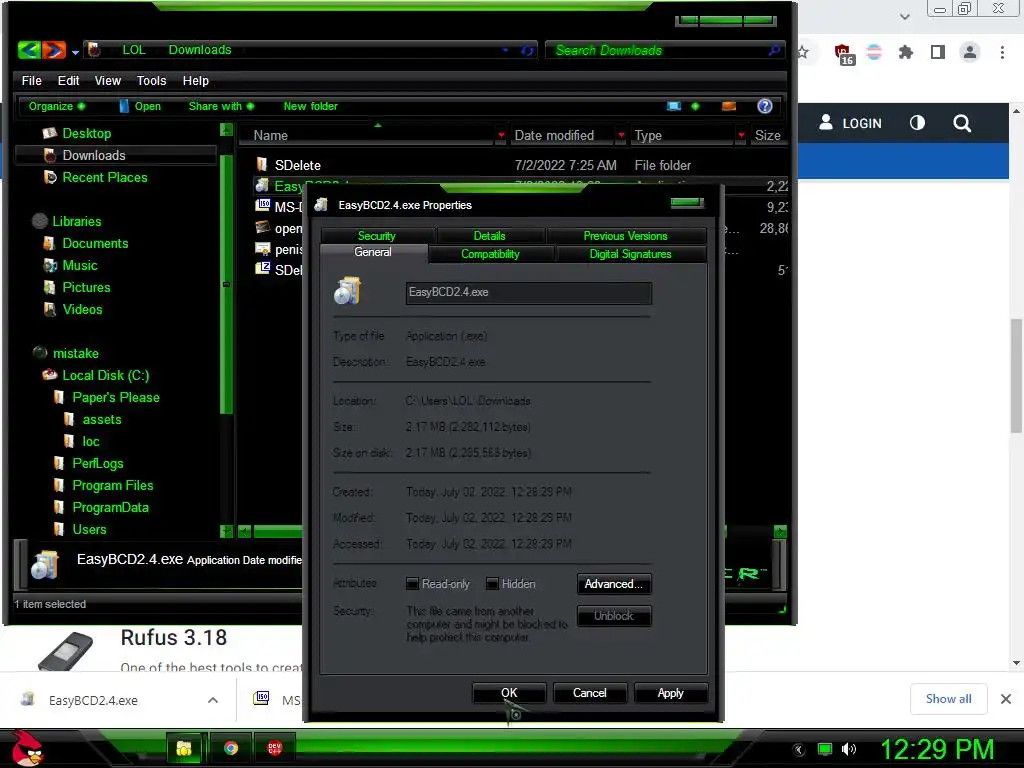
Task: Open the Documents library
Action: click(x=95, y=244)
